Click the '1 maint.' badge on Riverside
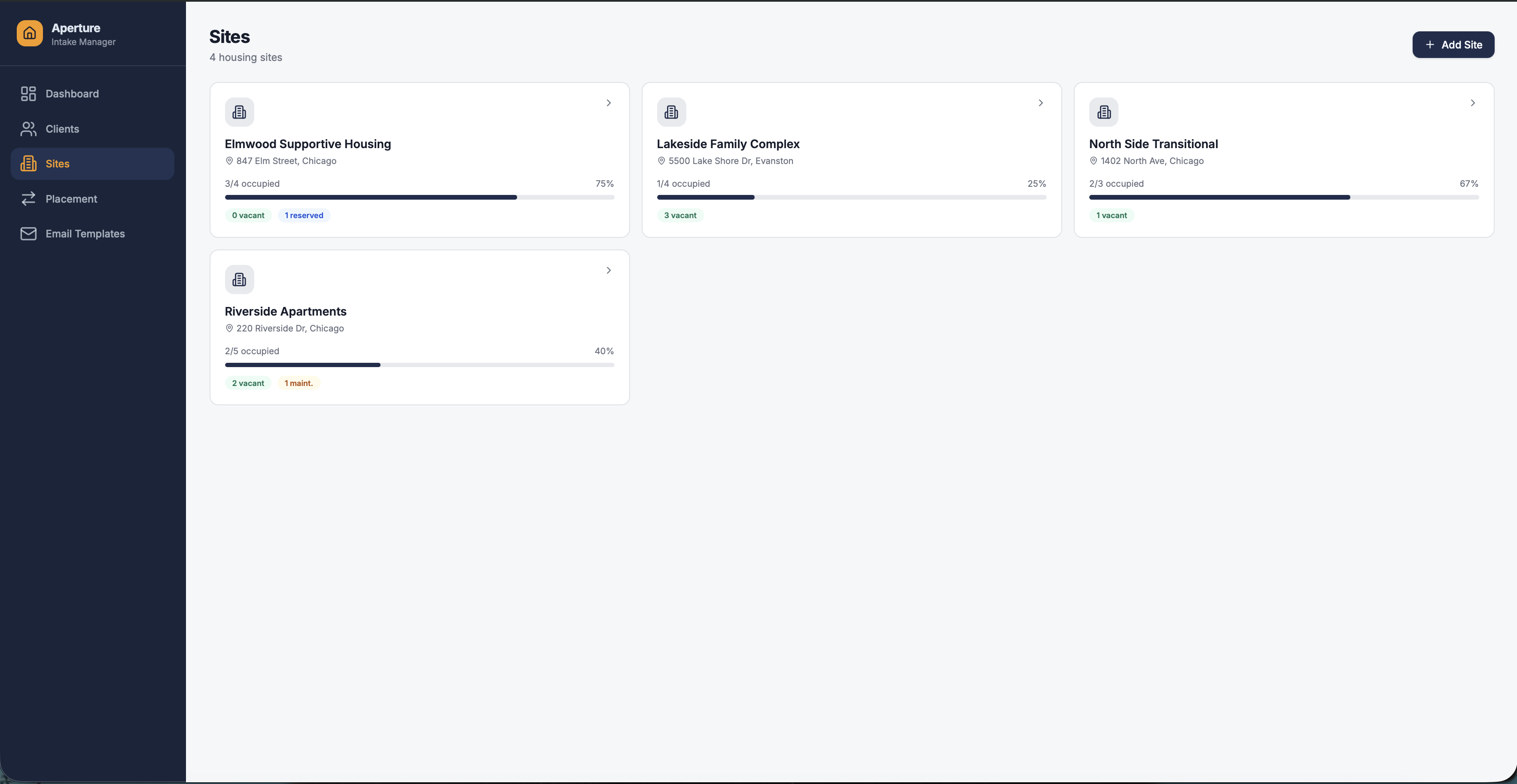 click(x=299, y=383)
